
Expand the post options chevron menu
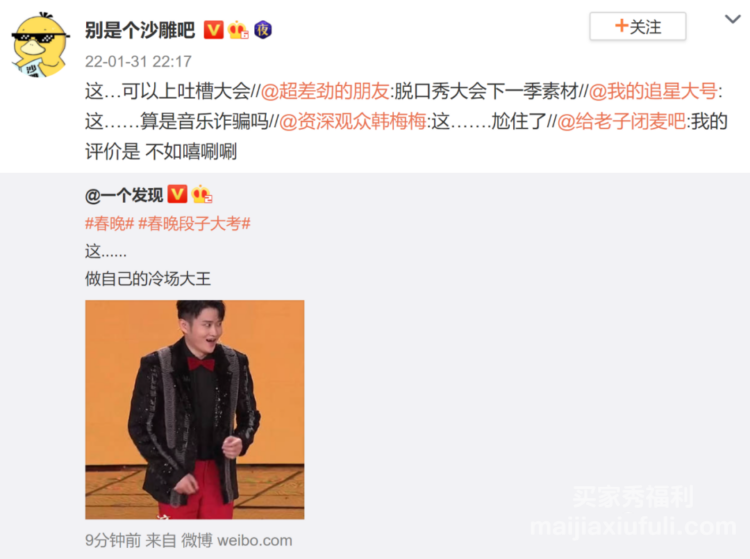pos(732,20)
